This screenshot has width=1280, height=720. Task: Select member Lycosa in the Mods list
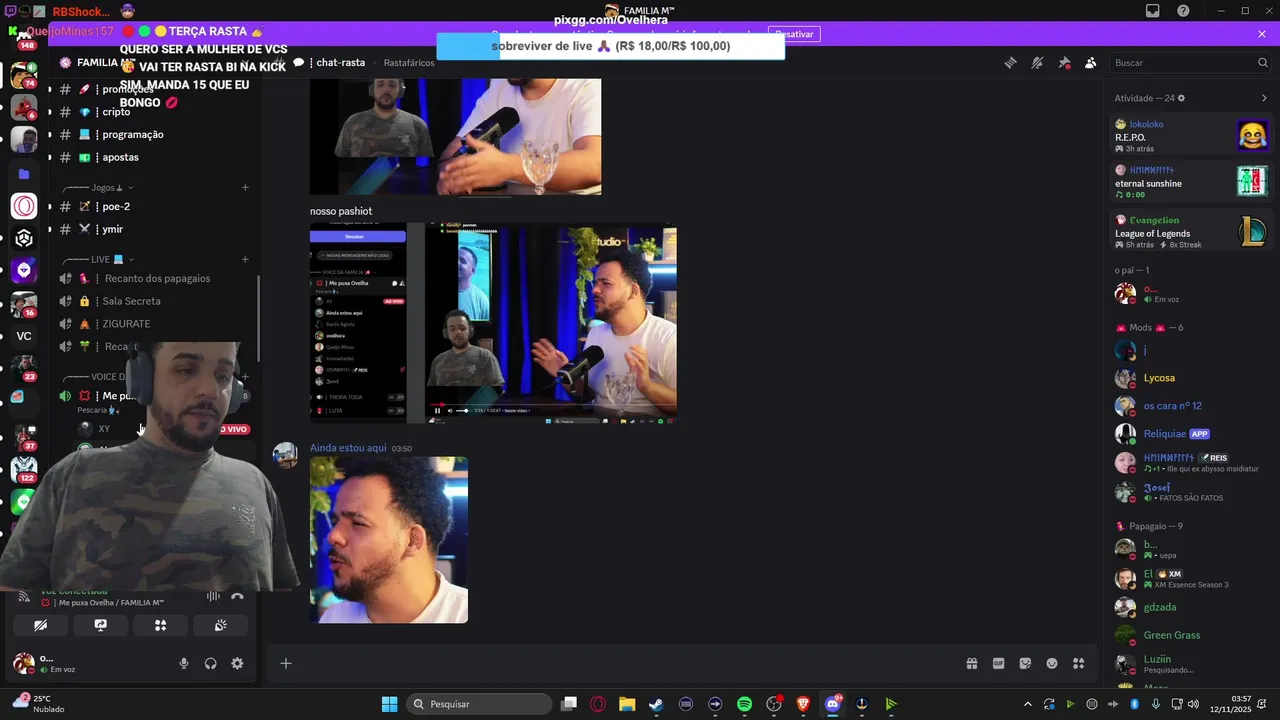(x=1191, y=378)
